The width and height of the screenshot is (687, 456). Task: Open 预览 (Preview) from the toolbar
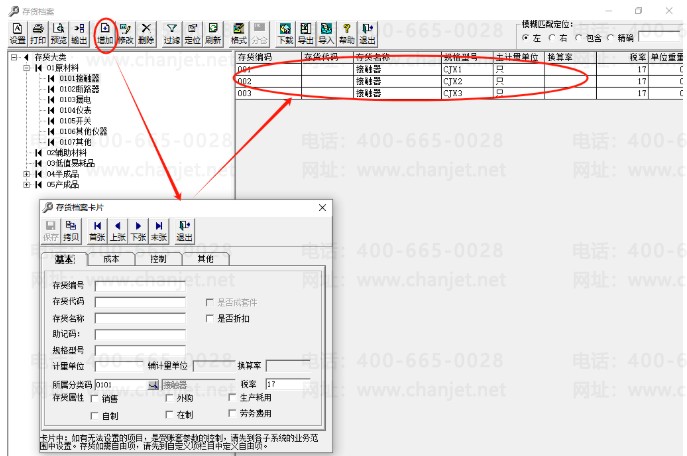59,34
